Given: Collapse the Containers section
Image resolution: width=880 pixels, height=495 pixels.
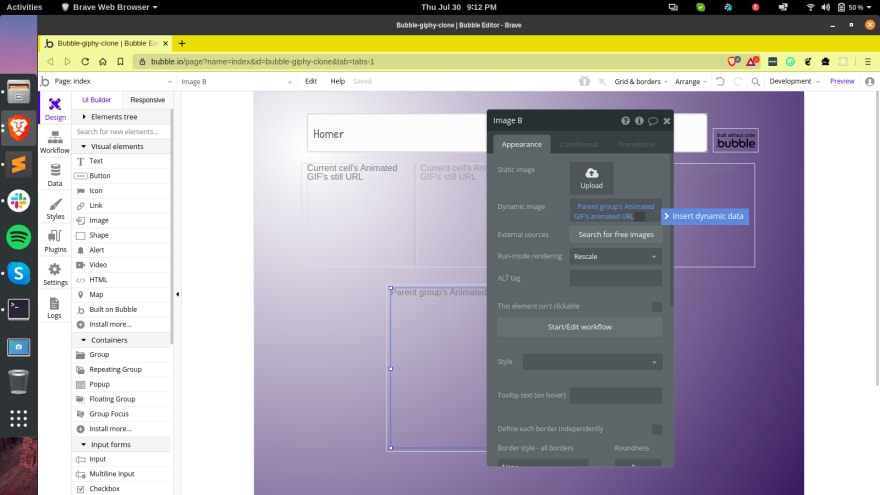Looking at the screenshot, I should click(84, 340).
